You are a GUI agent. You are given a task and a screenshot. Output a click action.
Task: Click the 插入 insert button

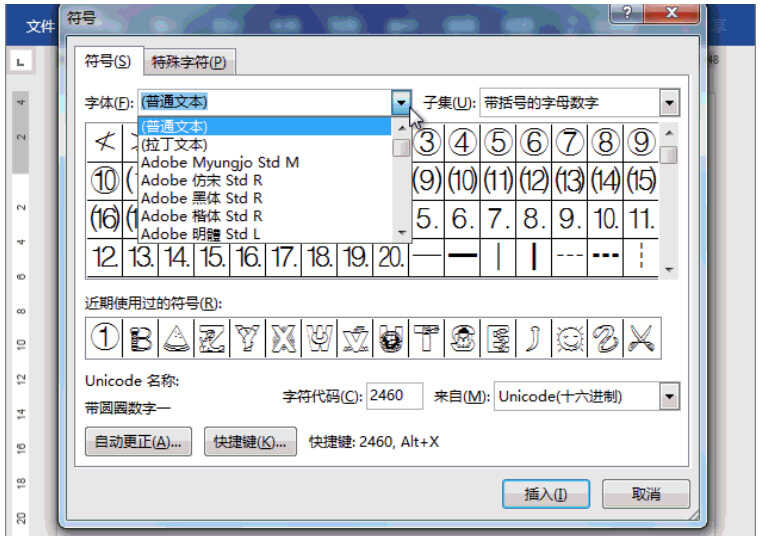(546, 494)
